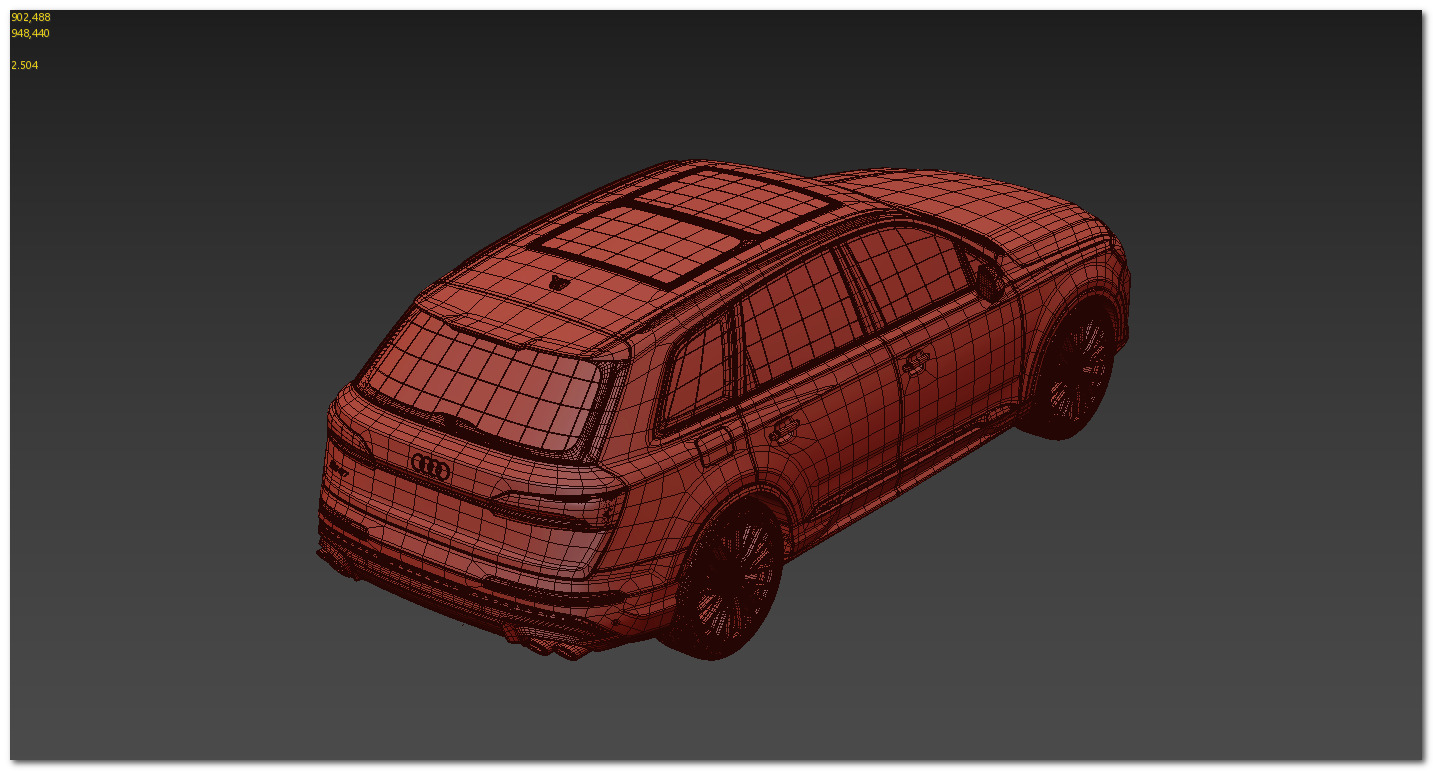1433x771 pixels.
Task: Click the shark-fin antenna on the roof
Action: (558, 282)
